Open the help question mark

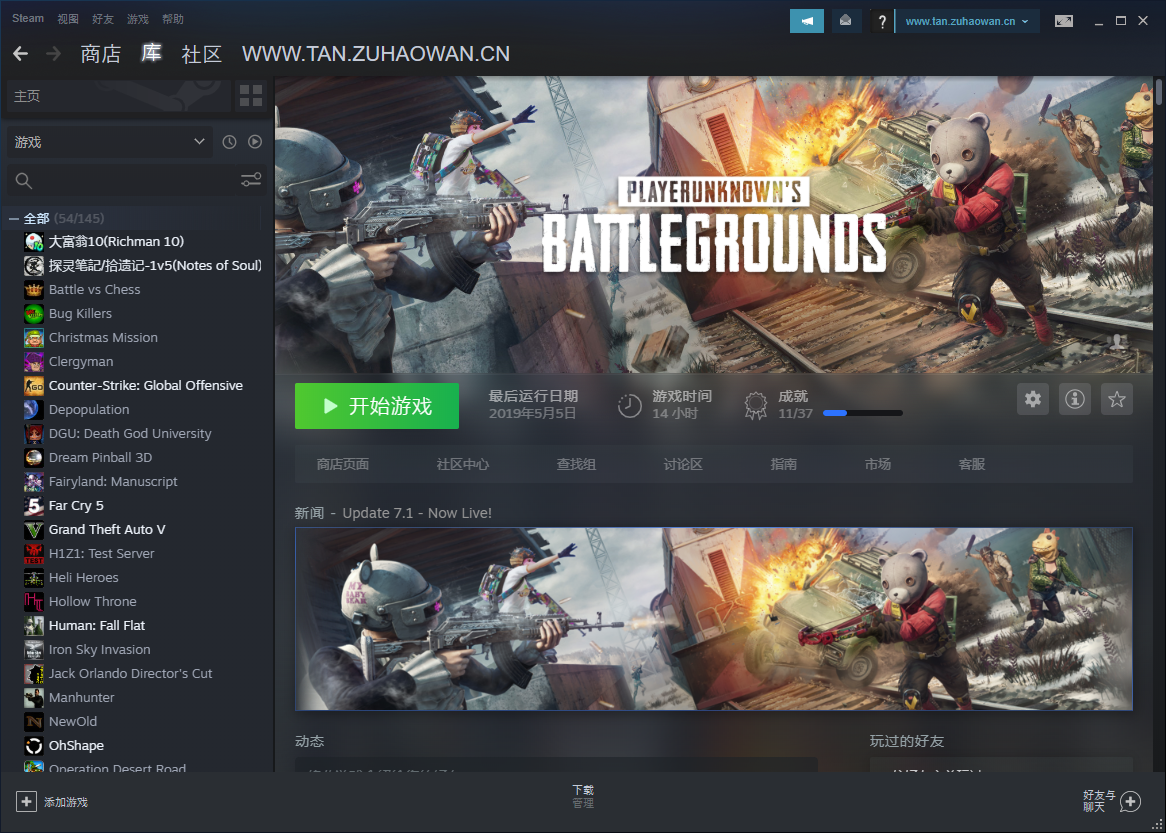[x=881, y=21]
